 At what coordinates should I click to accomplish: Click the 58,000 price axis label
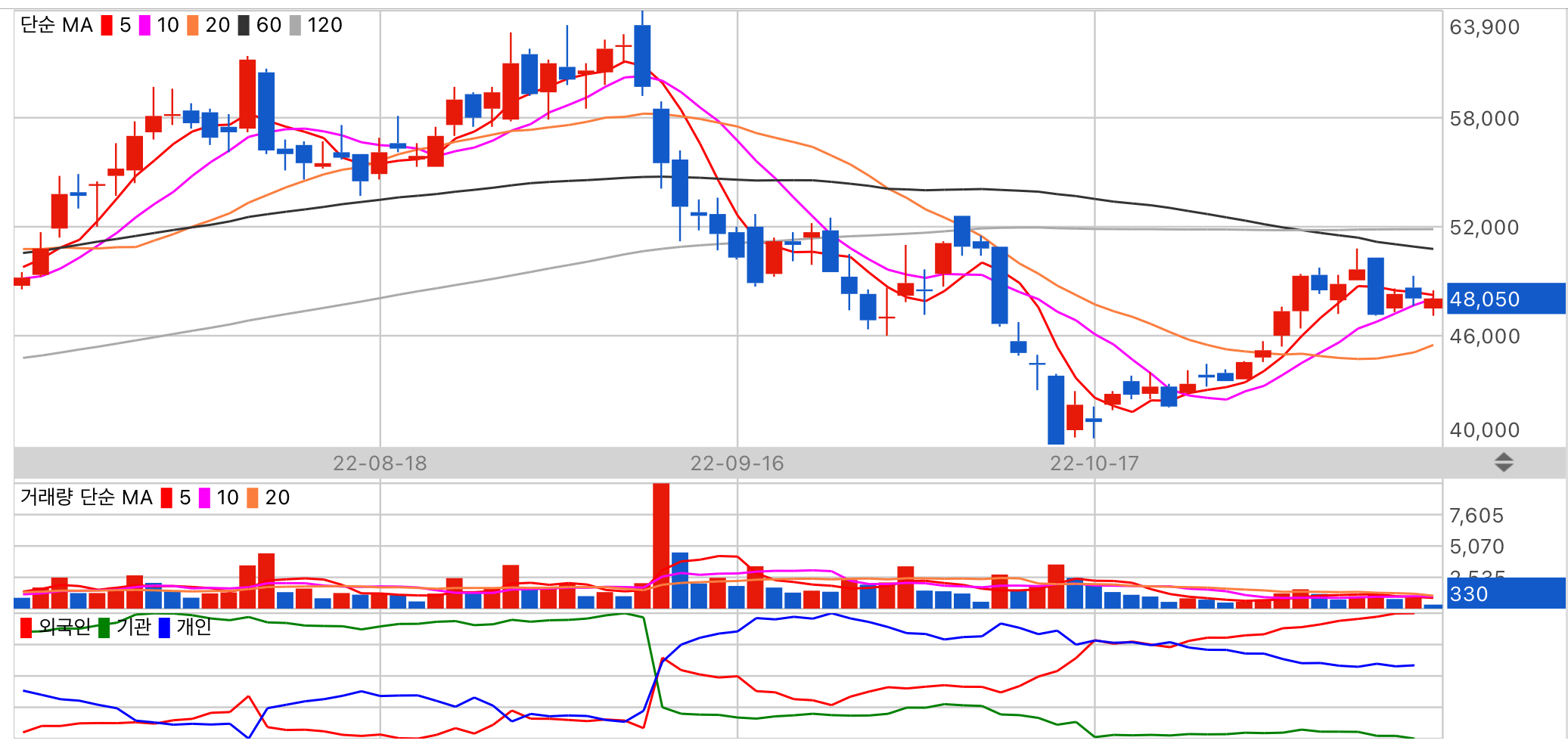(x=1484, y=119)
